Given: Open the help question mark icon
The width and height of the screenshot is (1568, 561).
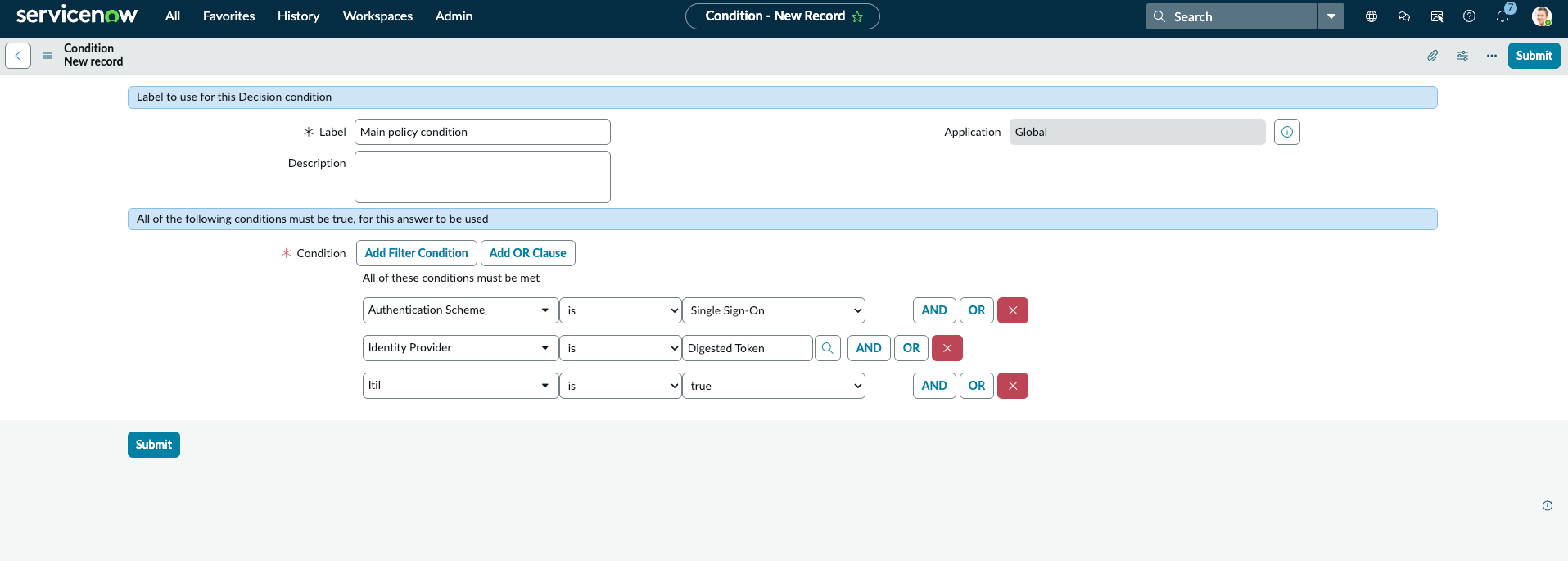Looking at the screenshot, I should (x=1470, y=16).
